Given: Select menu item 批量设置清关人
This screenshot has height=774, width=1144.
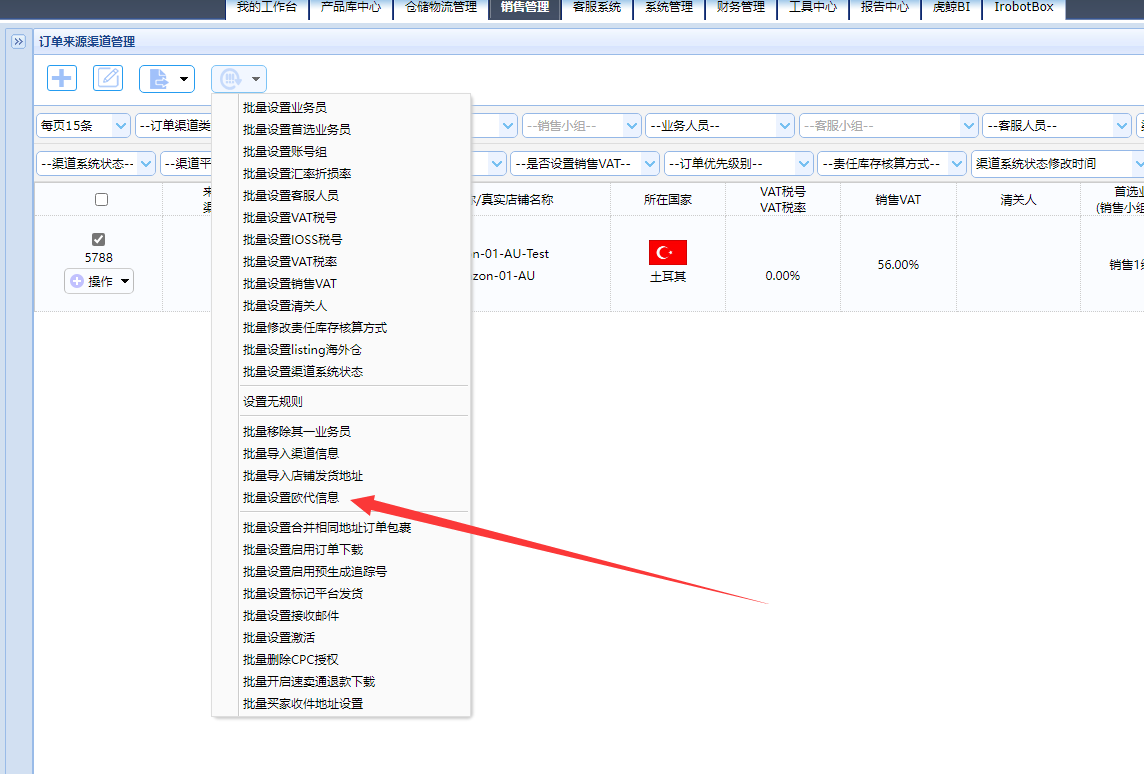Looking at the screenshot, I should point(285,305).
